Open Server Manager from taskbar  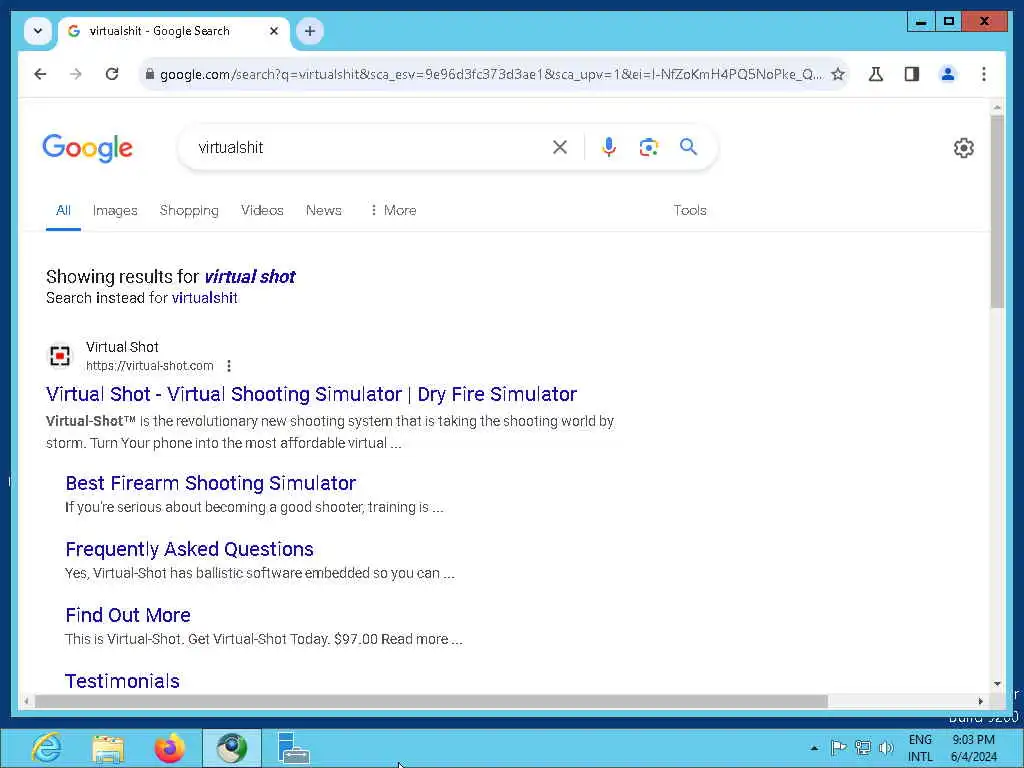(x=293, y=748)
